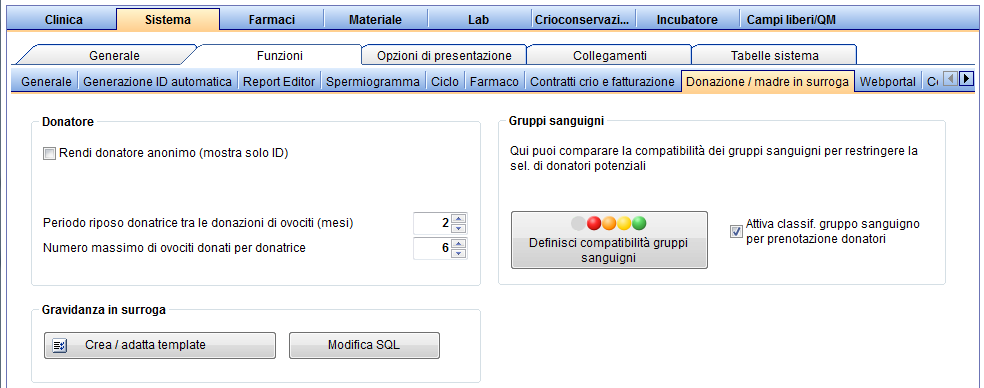Switch to the Crioconservazione main tab
The image size is (984, 388).
(x=582, y=19)
